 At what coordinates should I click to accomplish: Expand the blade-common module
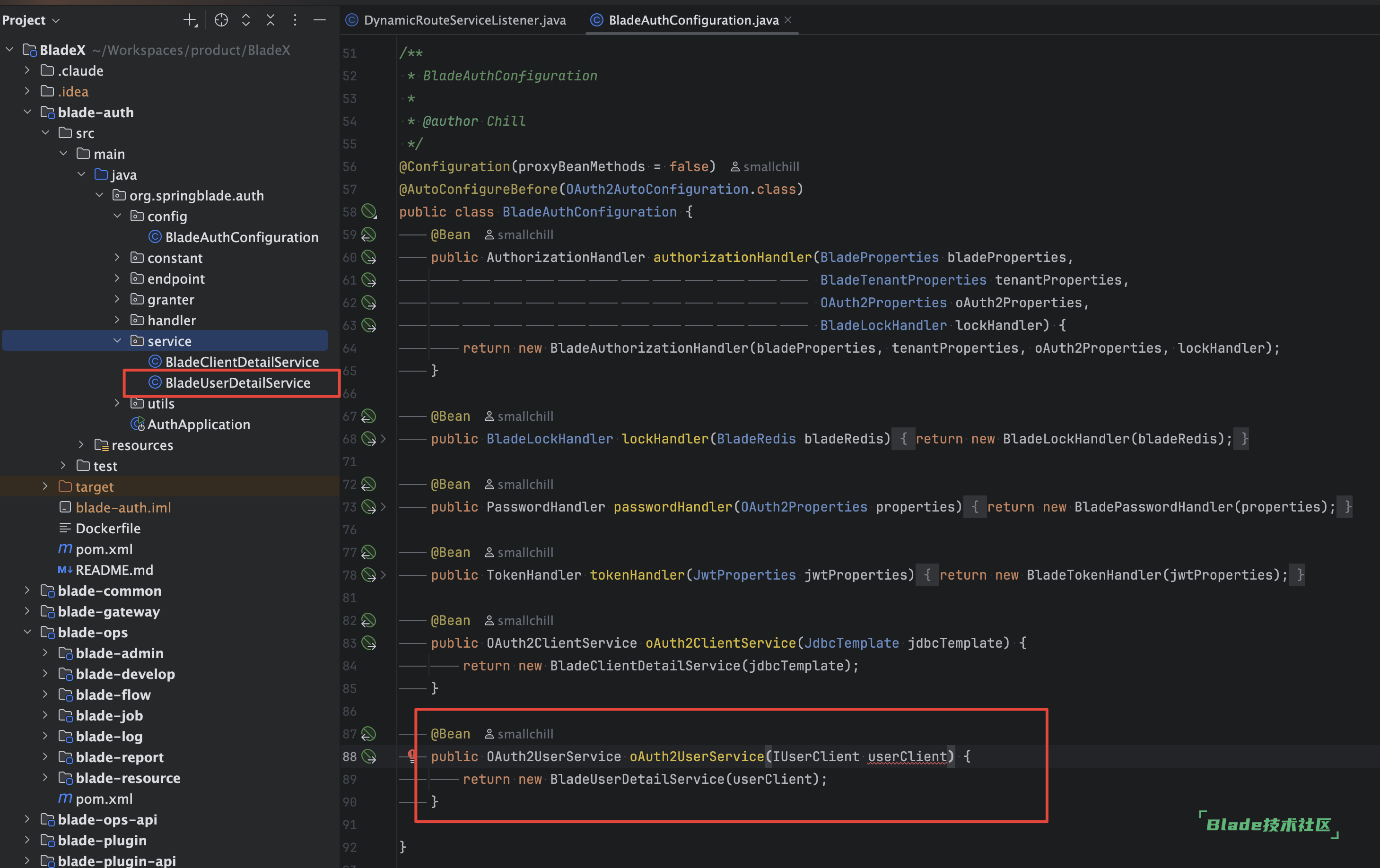(x=27, y=590)
